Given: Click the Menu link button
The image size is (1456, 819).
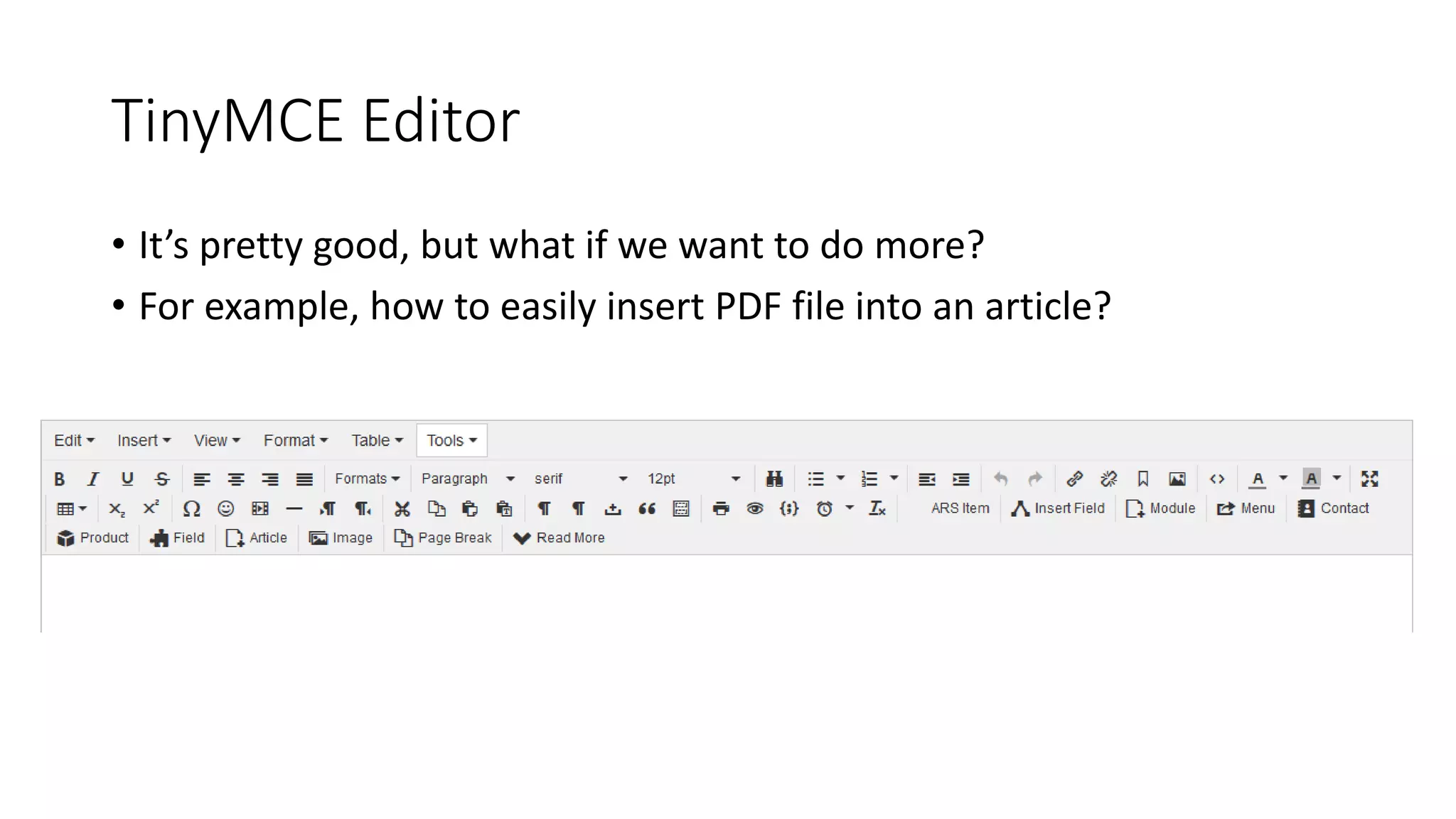Looking at the screenshot, I should (1246, 508).
